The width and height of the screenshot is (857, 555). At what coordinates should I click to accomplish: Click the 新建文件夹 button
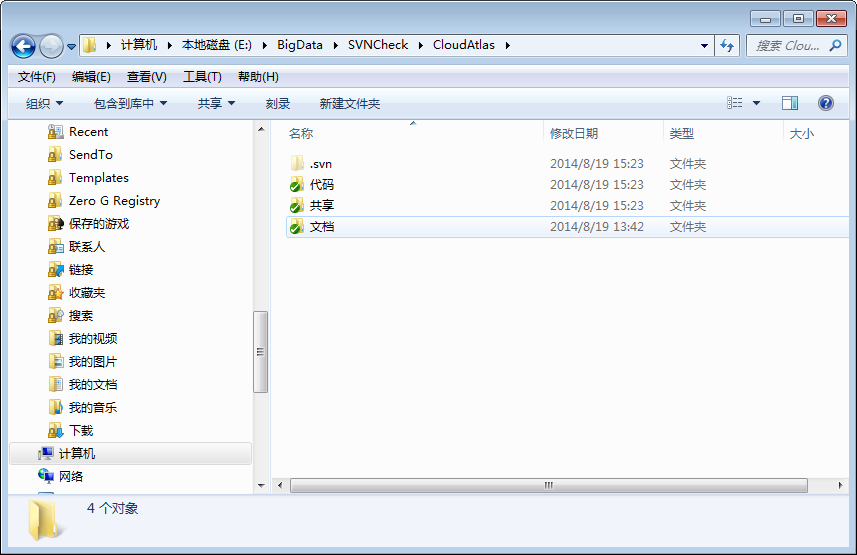tap(349, 104)
